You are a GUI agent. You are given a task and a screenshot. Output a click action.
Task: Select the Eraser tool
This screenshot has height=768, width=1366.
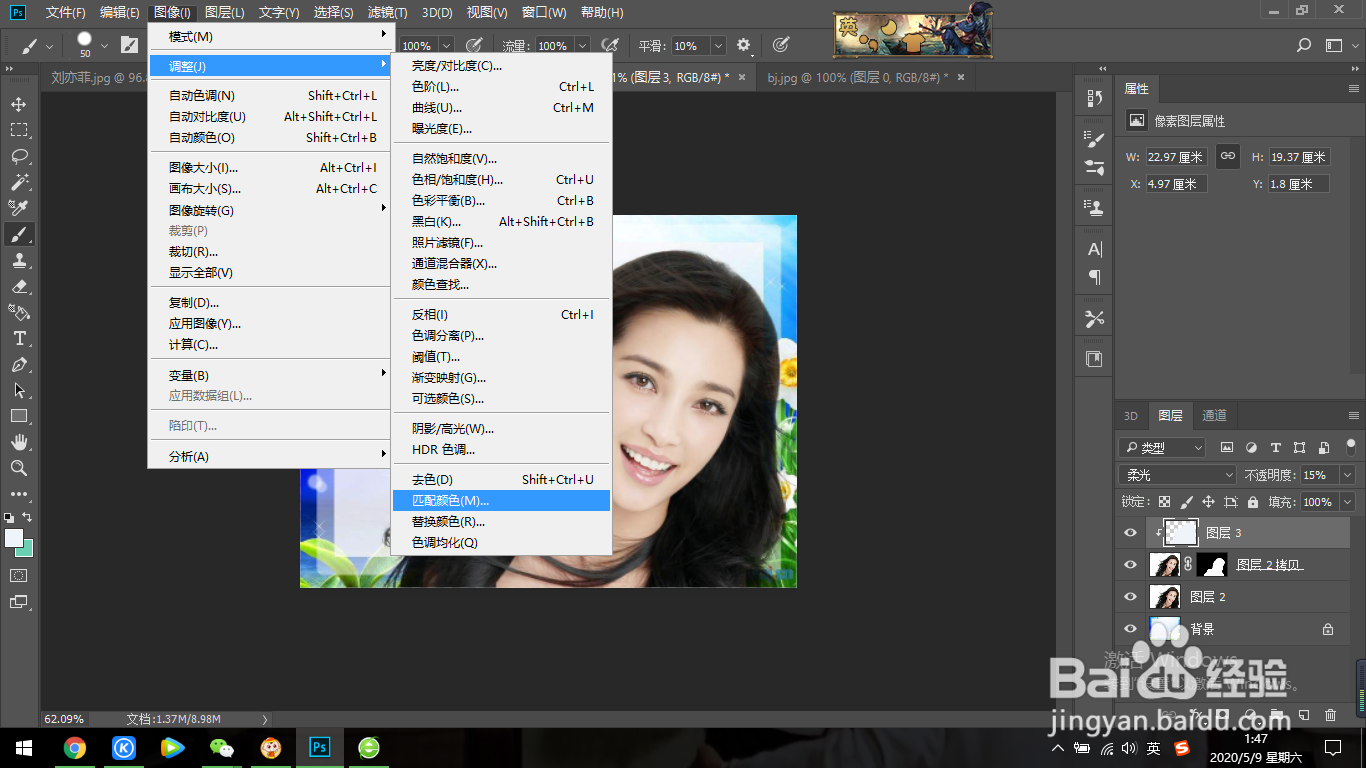pos(19,286)
